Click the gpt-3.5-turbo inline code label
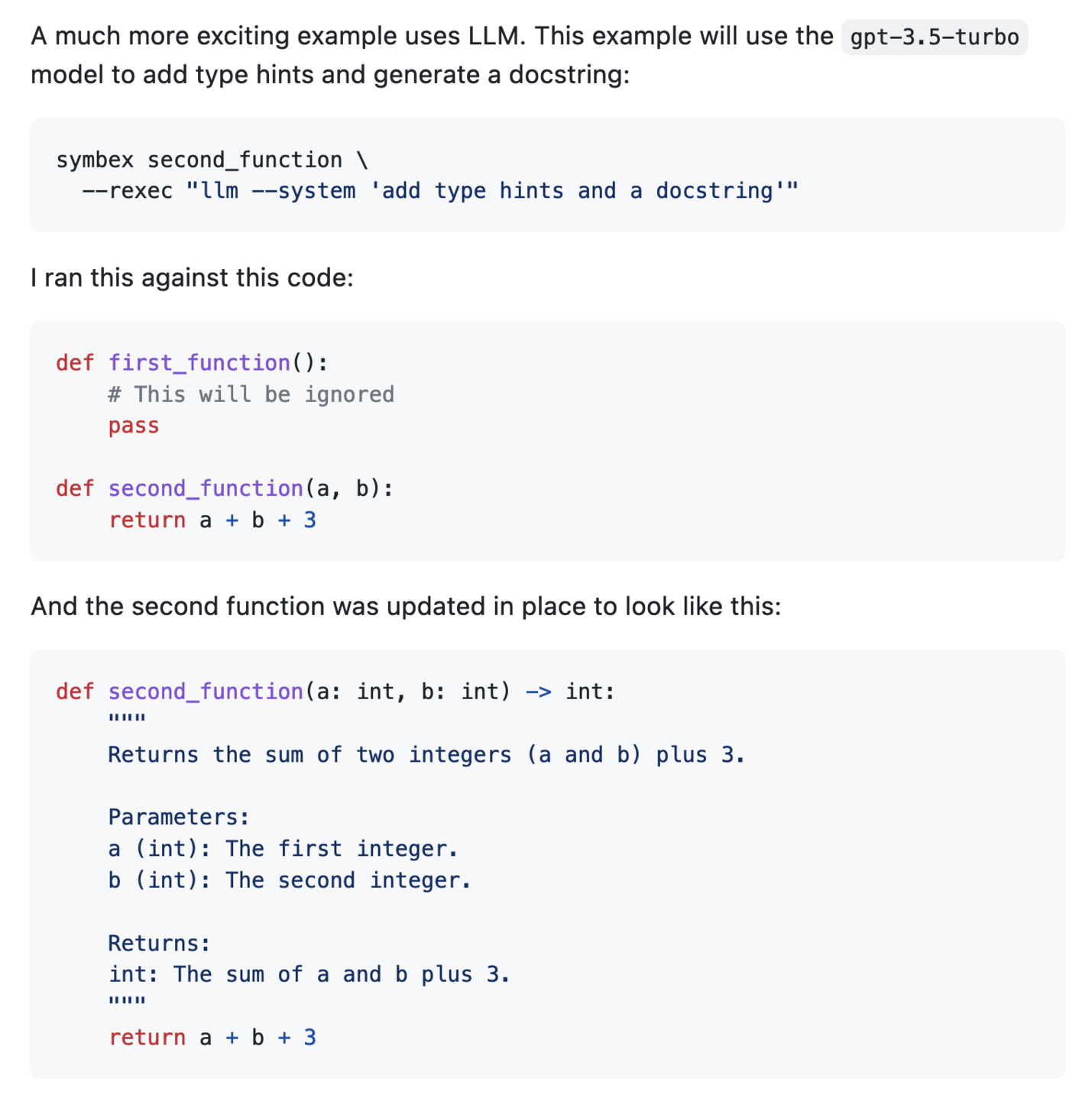 click(x=934, y=37)
